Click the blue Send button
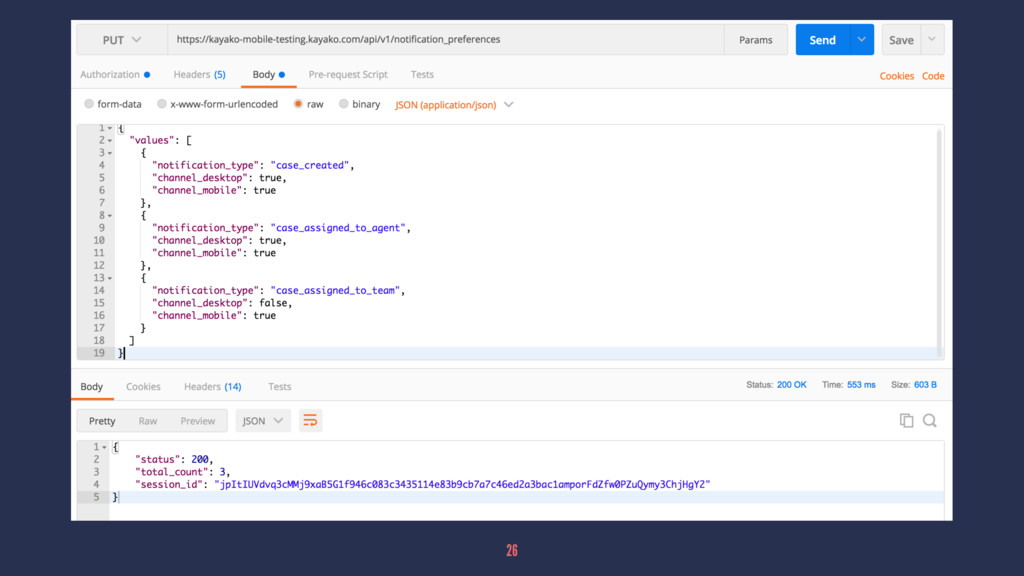The height and width of the screenshot is (576, 1024). 822,40
